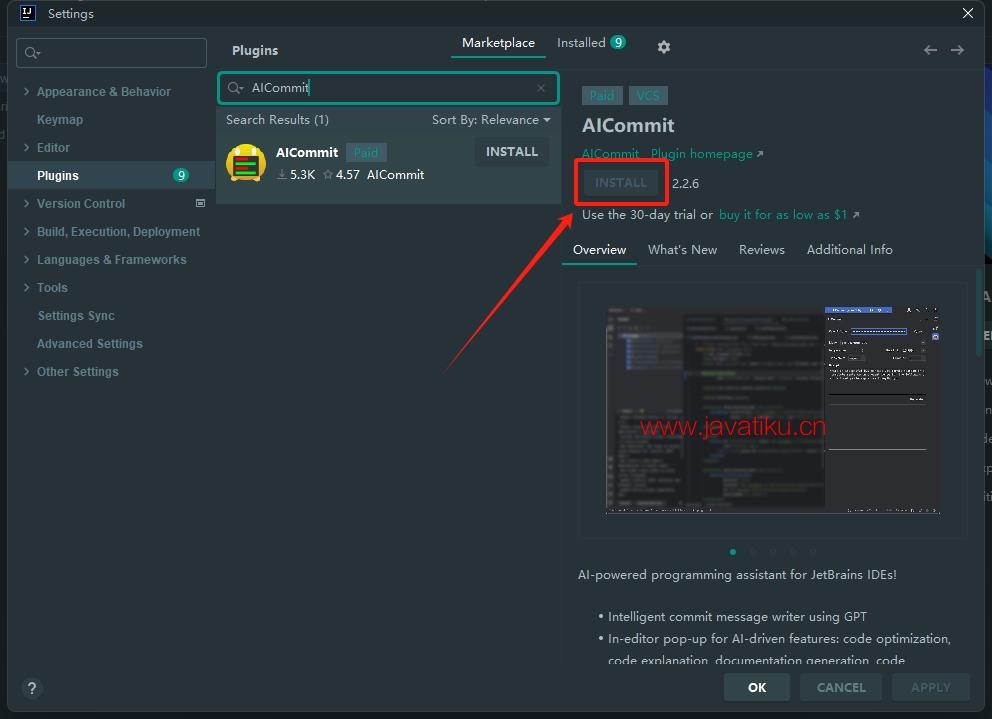The width and height of the screenshot is (992, 719).
Task: Expand the Editor settings section
Action: point(26,147)
